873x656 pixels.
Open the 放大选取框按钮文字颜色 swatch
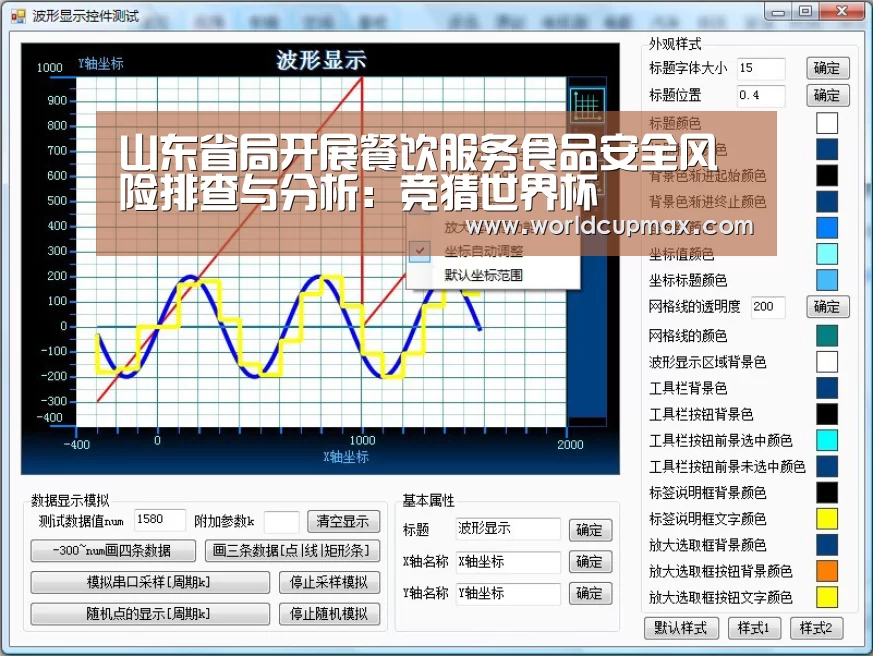pyautogui.click(x=827, y=598)
